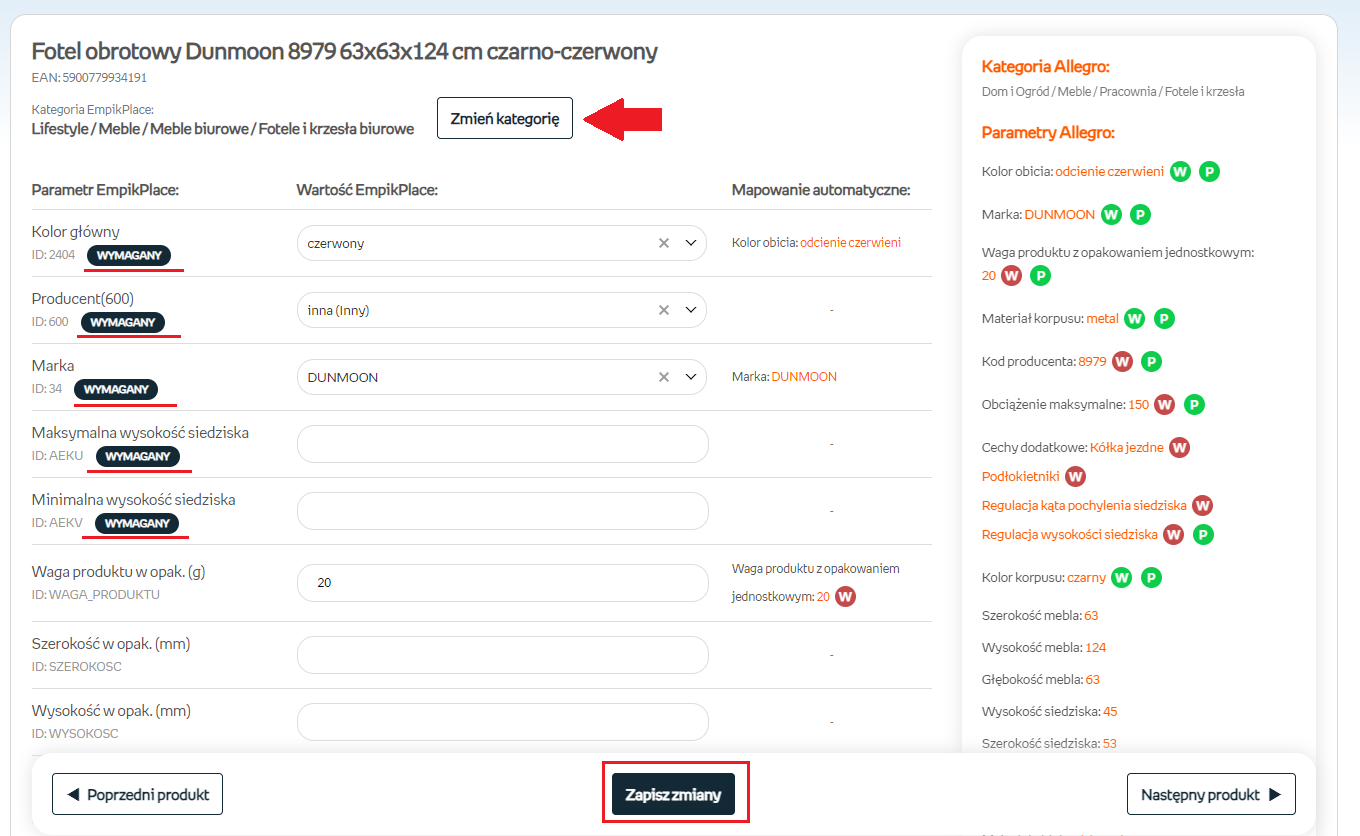Clear the Marka DUNMOON value with X
This screenshot has height=836, width=1360.
point(663,377)
